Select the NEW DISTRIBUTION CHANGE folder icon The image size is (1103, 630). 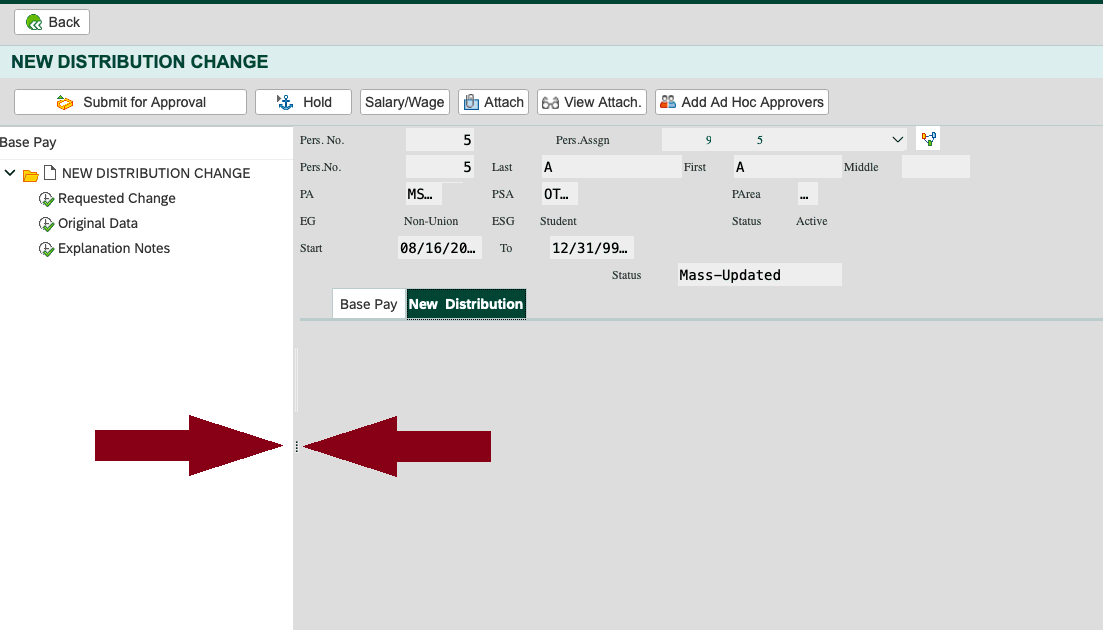pyautogui.click(x=30, y=174)
